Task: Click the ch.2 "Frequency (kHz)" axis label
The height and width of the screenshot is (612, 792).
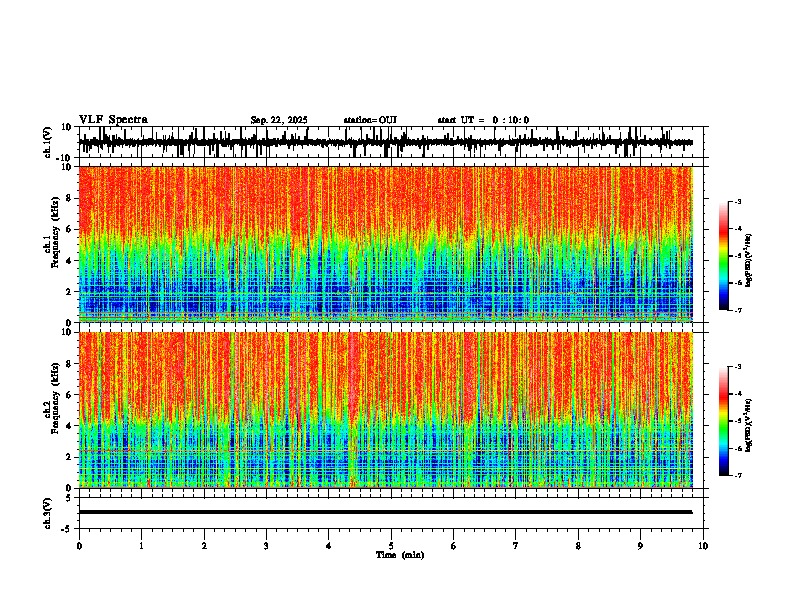Action: pyautogui.click(x=55, y=398)
